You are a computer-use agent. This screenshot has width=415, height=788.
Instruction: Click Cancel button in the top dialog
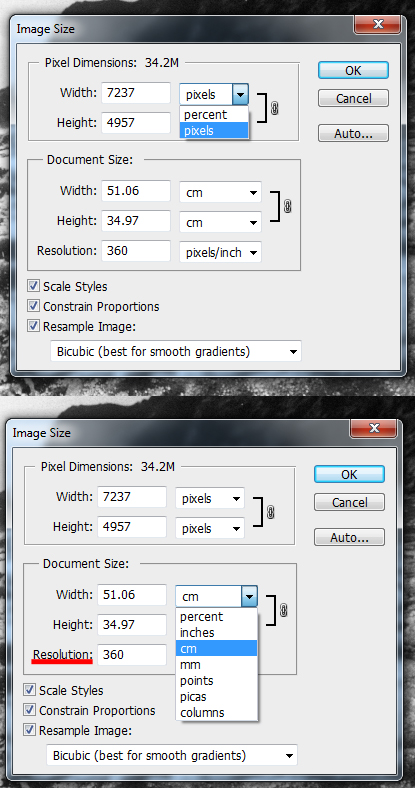(x=353, y=98)
